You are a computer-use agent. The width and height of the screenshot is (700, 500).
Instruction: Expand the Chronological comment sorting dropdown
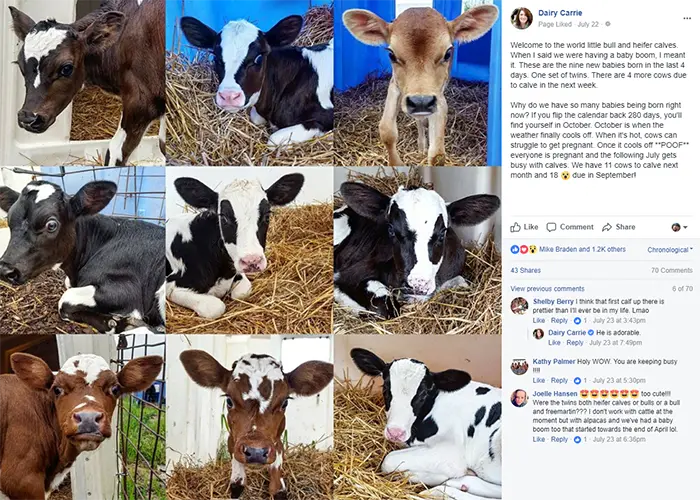coord(670,250)
